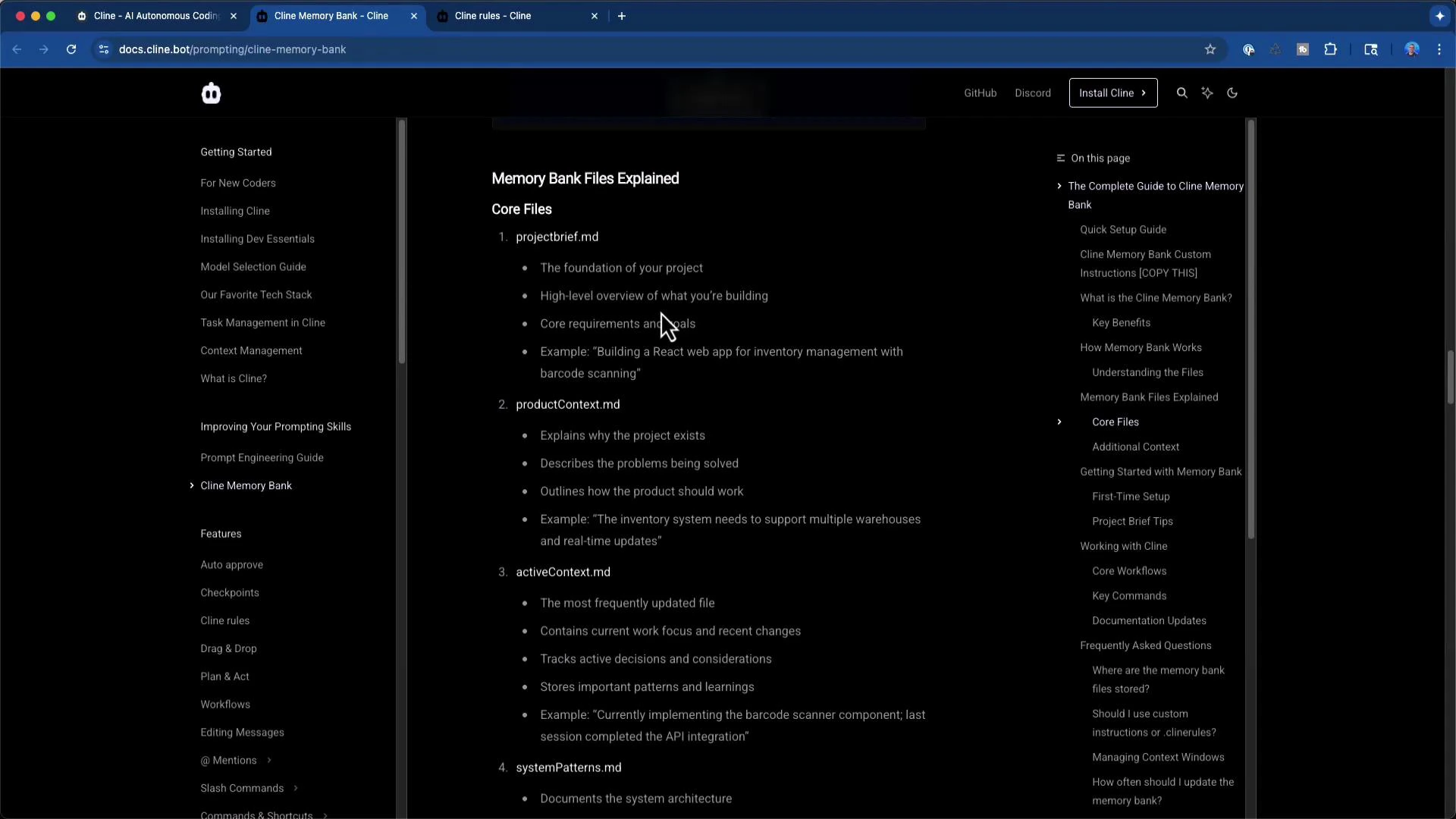1456x819 pixels.
Task: Toggle dark mode with the moon icon
Action: 1232,93
